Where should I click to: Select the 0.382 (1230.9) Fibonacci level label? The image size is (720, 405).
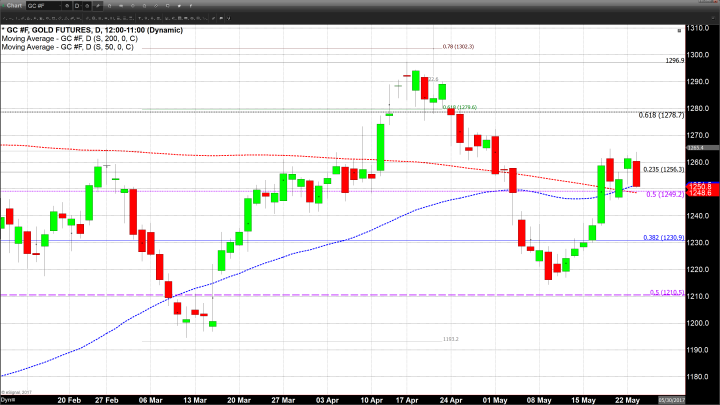[662, 237]
